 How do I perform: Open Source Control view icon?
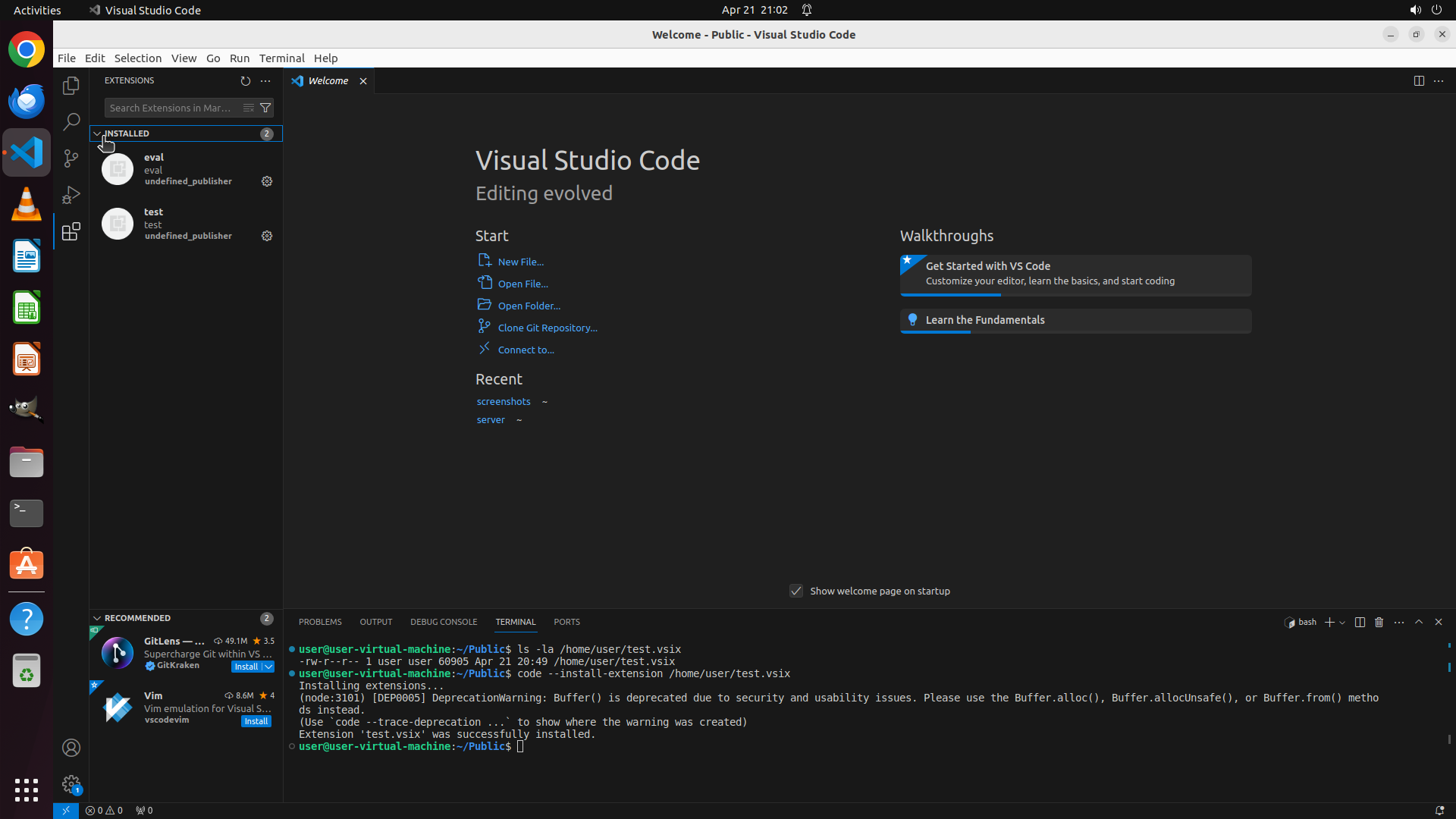point(71,158)
